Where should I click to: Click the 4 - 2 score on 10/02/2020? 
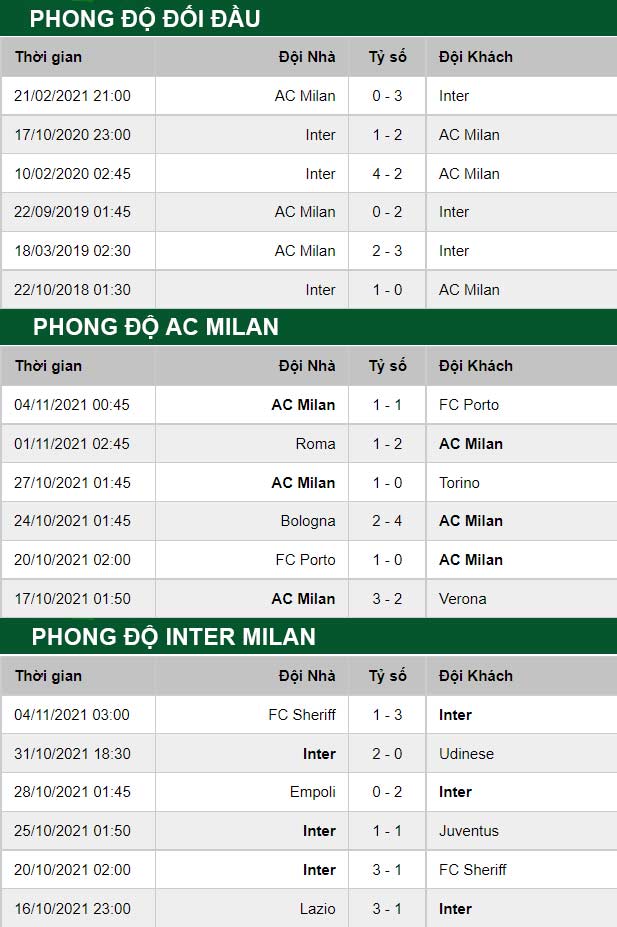387,174
